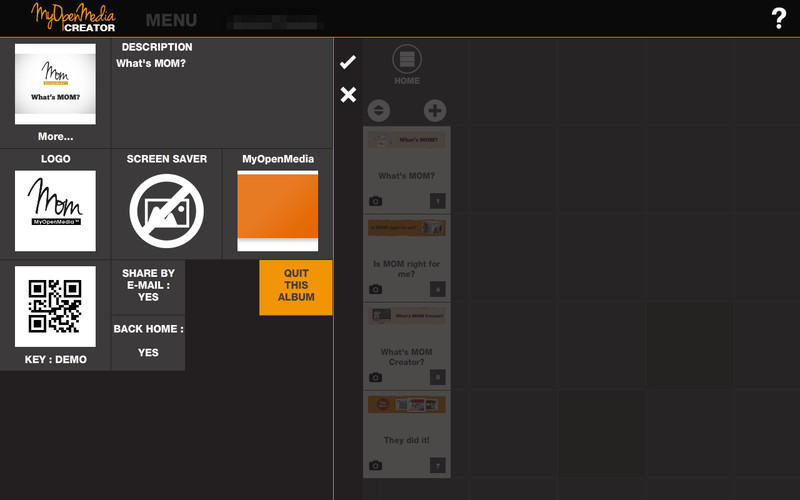The width and height of the screenshot is (800, 500).
Task: Click page count badge on They did it! card
Action: [438, 465]
